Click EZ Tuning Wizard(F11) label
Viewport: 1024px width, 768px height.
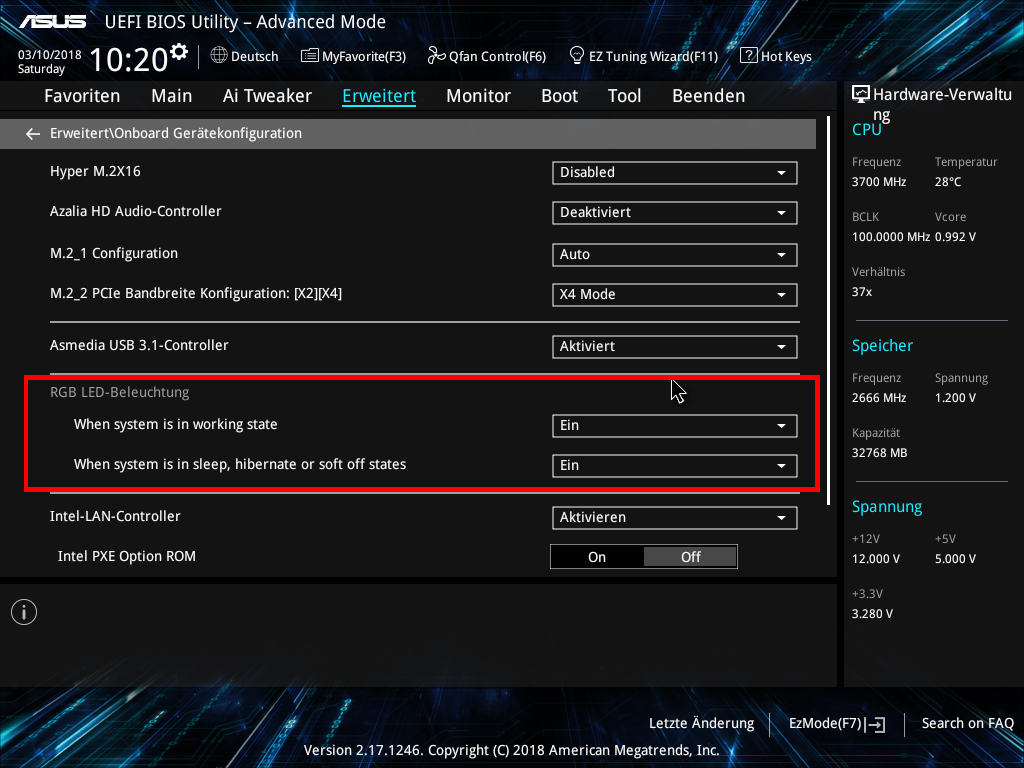click(653, 56)
